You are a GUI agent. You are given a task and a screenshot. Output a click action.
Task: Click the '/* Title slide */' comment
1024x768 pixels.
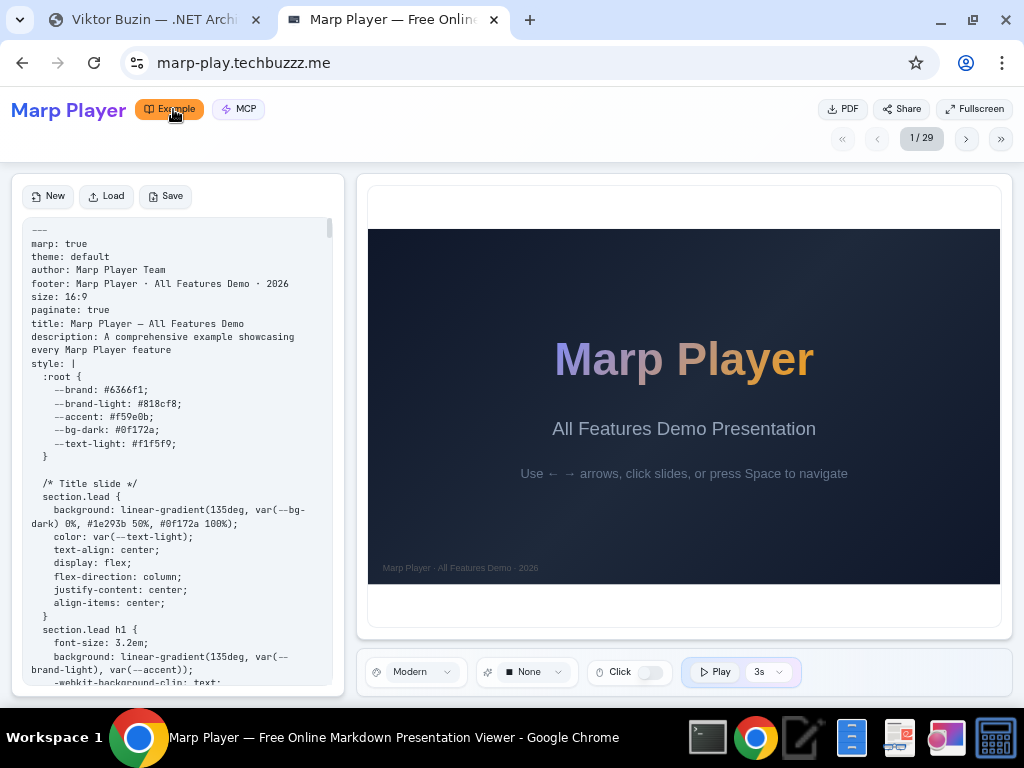pyautogui.click(x=90, y=484)
